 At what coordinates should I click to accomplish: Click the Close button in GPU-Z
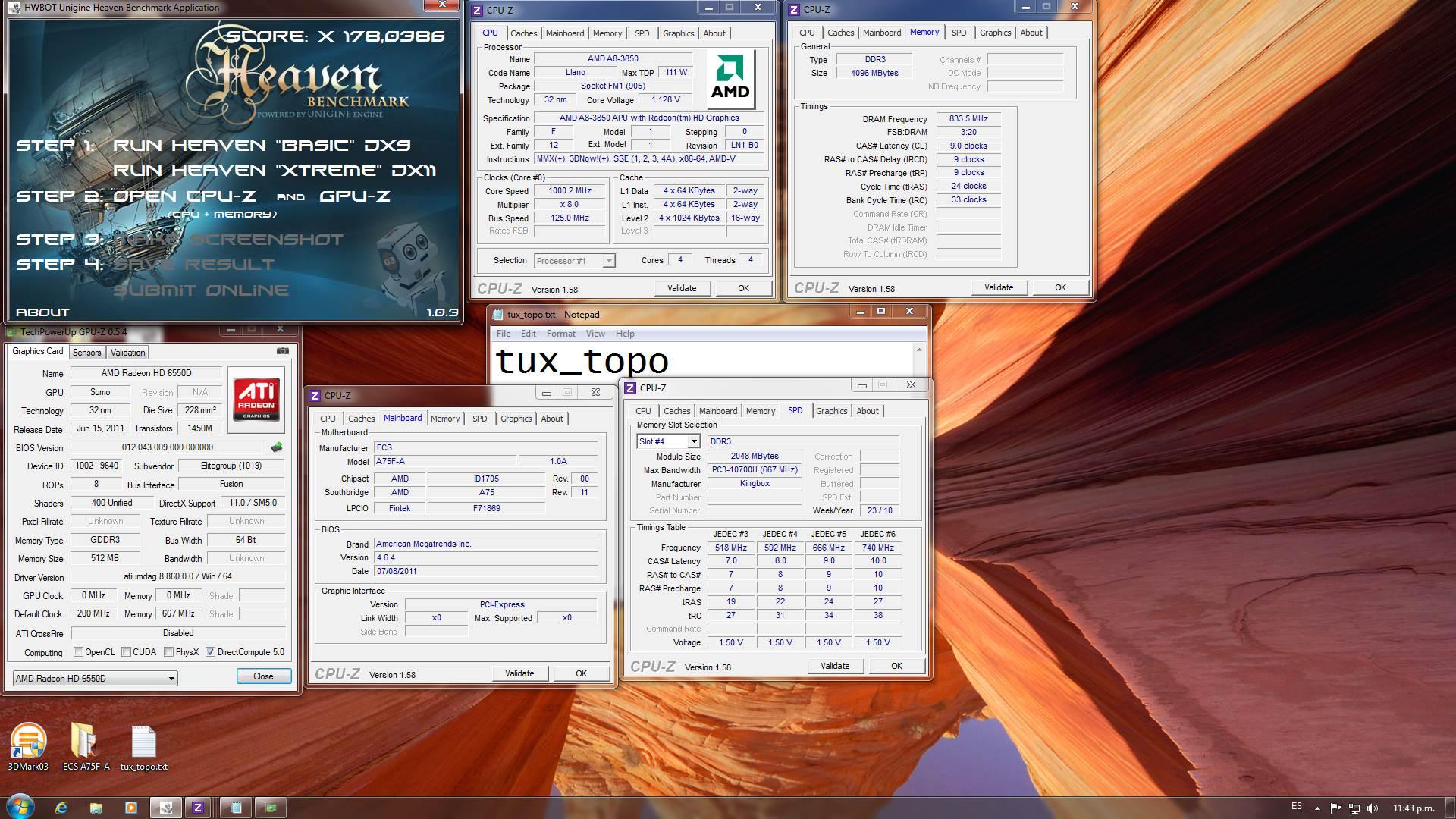263,676
